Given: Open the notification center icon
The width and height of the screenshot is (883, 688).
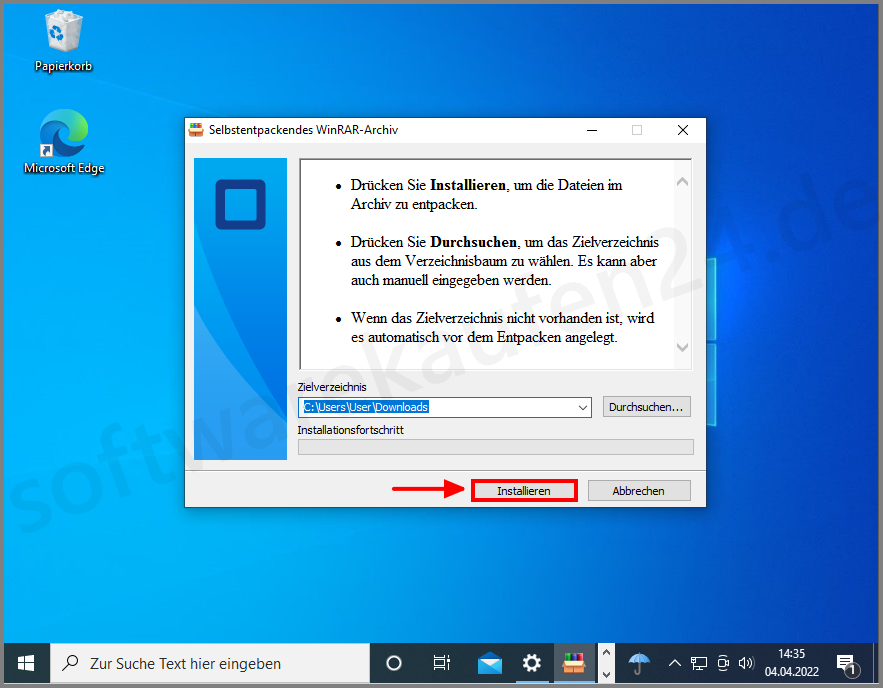Looking at the screenshot, I should [847, 664].
